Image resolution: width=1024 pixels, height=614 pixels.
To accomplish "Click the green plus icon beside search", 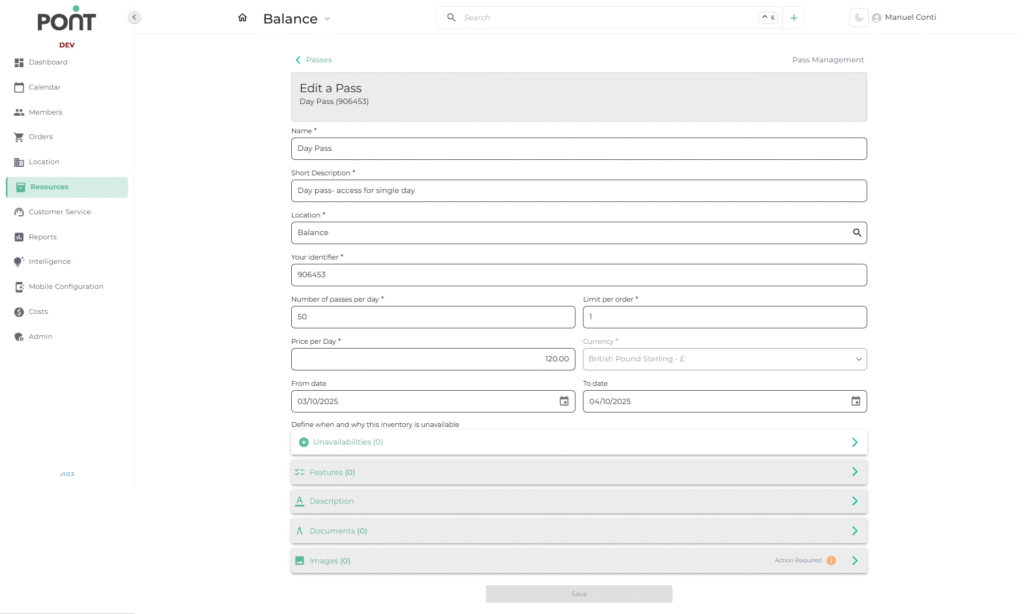I will [x=794, y=18].
